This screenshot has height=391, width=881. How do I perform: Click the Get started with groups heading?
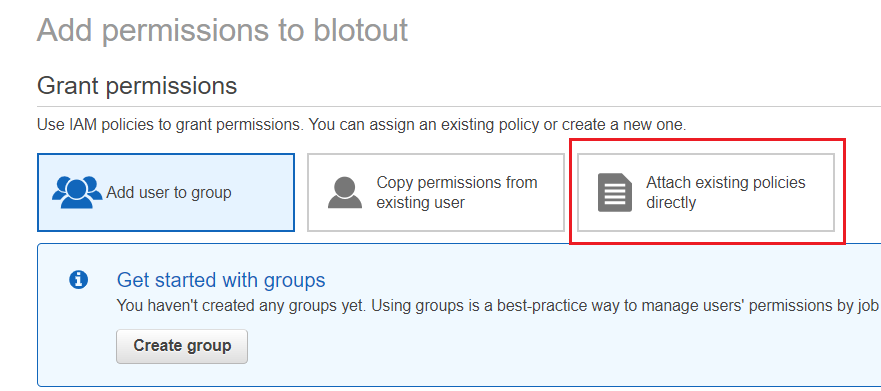coord(221,280)
